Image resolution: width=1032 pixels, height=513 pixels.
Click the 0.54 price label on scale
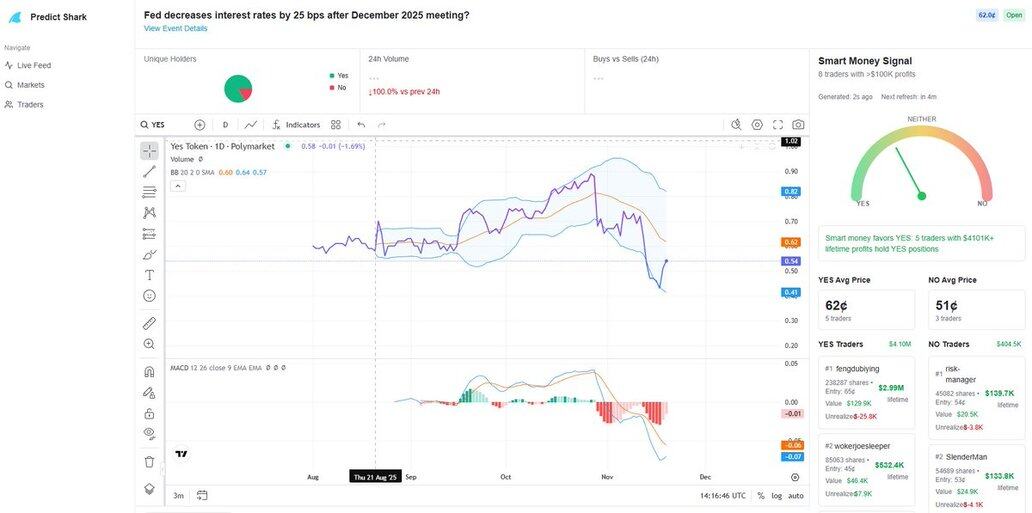[x=791, y=261]
